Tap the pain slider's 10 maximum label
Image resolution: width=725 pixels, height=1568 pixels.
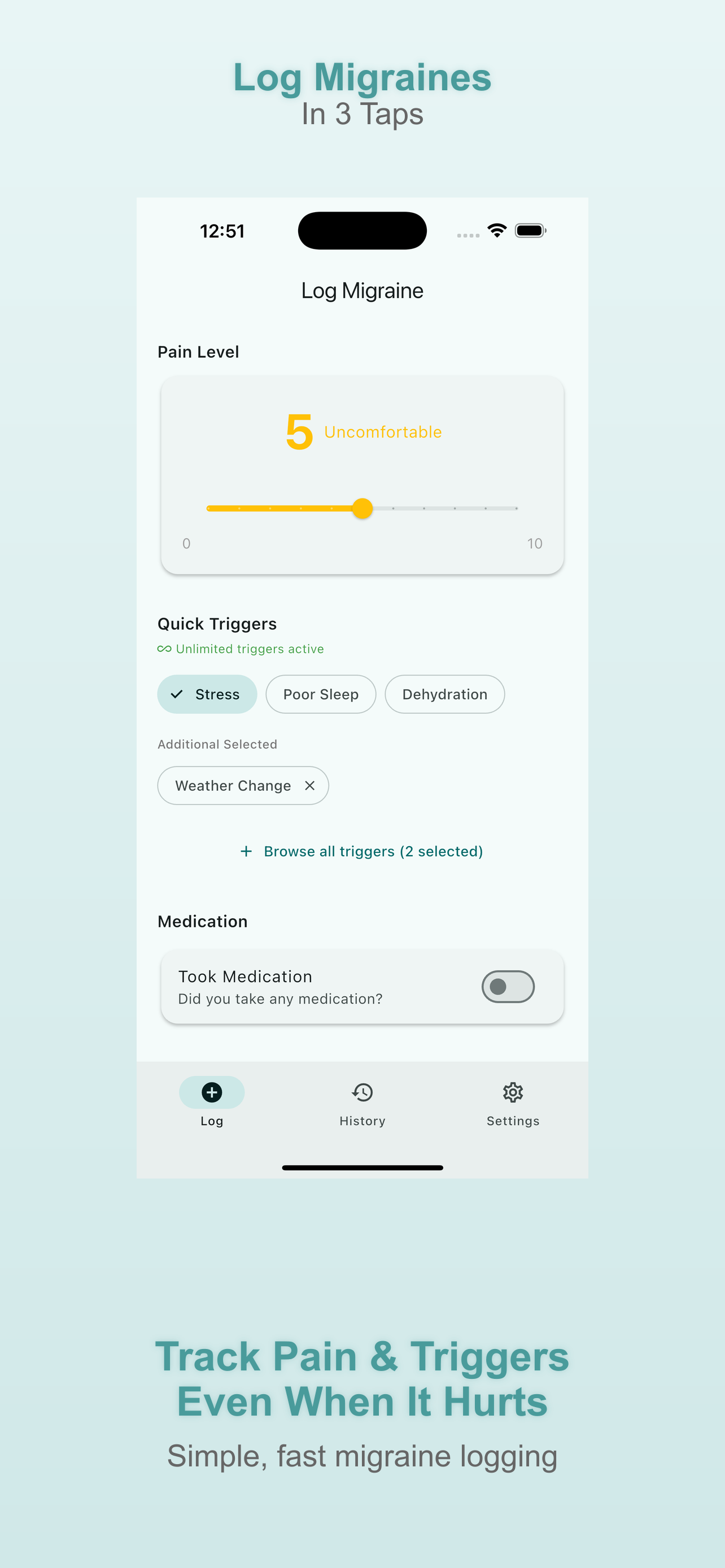pyautogui.click(x=535, y=543)
